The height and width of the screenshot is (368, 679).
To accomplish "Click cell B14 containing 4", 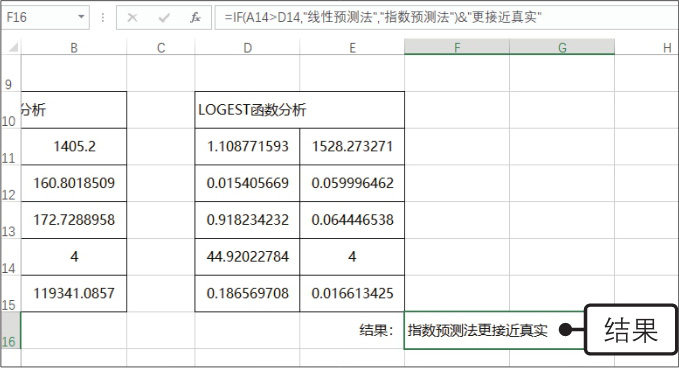I will 74,257.
